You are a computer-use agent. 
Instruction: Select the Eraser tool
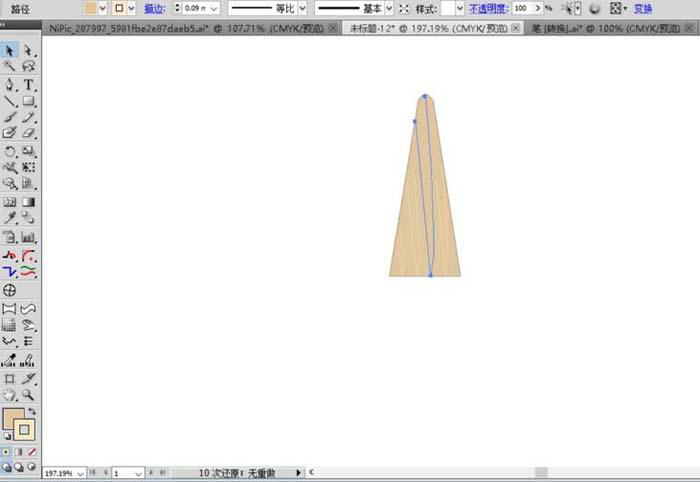29,133
